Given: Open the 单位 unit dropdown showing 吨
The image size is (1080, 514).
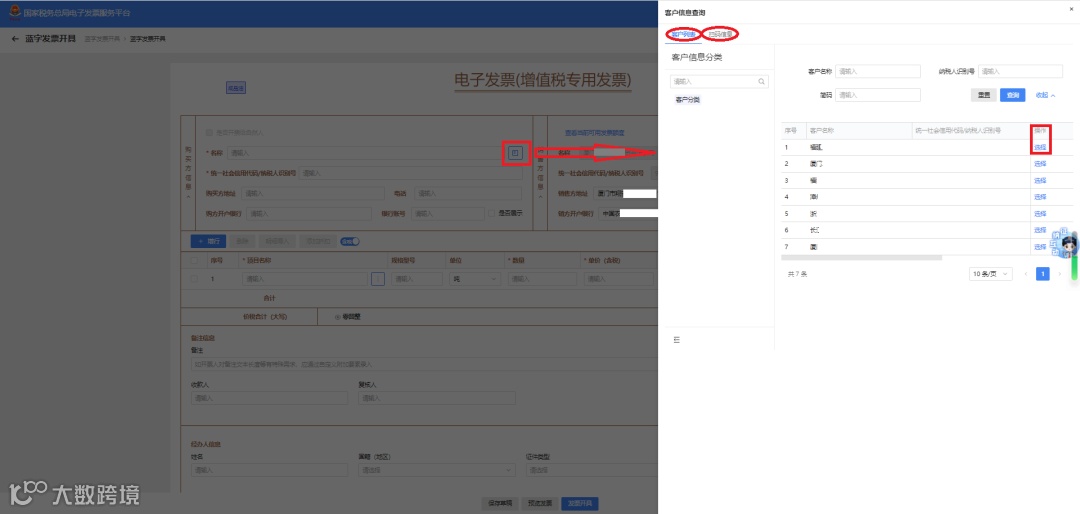Looking at the screenshot, I should click(x=475, y=279).
